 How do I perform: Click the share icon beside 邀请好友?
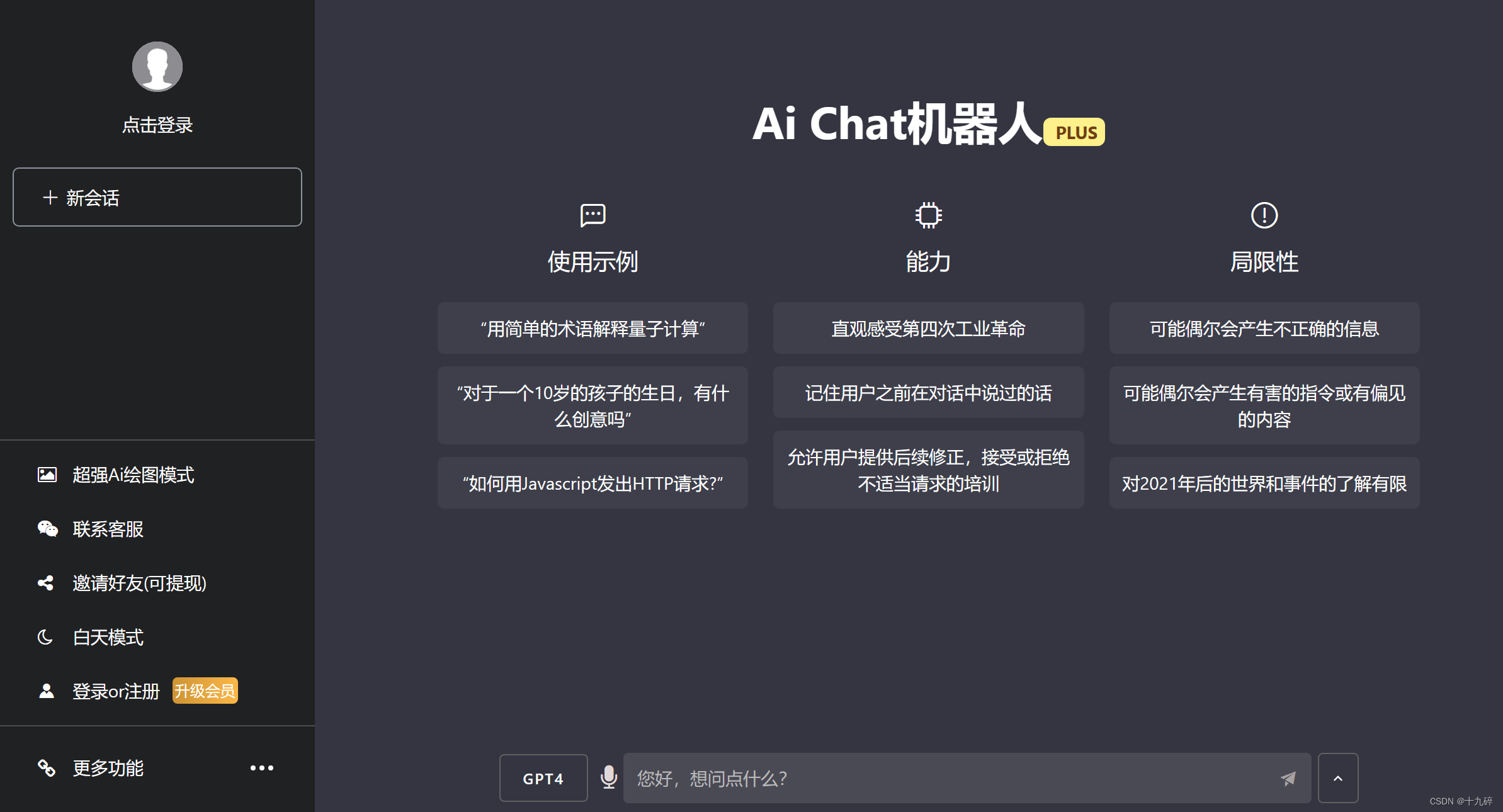click(x=46, y=583)
